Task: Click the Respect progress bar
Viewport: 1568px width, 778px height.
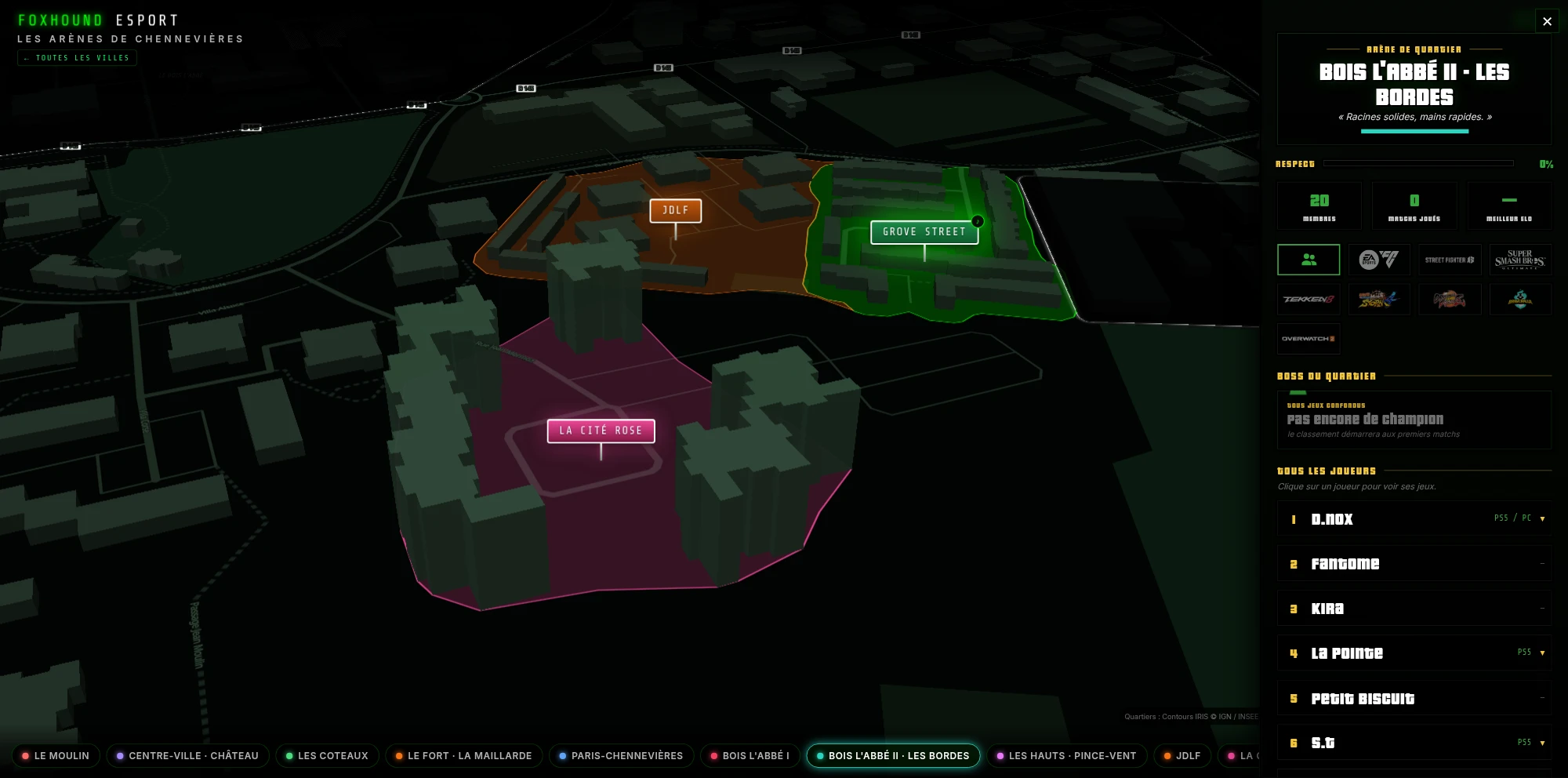Action: pos(1418,164)
